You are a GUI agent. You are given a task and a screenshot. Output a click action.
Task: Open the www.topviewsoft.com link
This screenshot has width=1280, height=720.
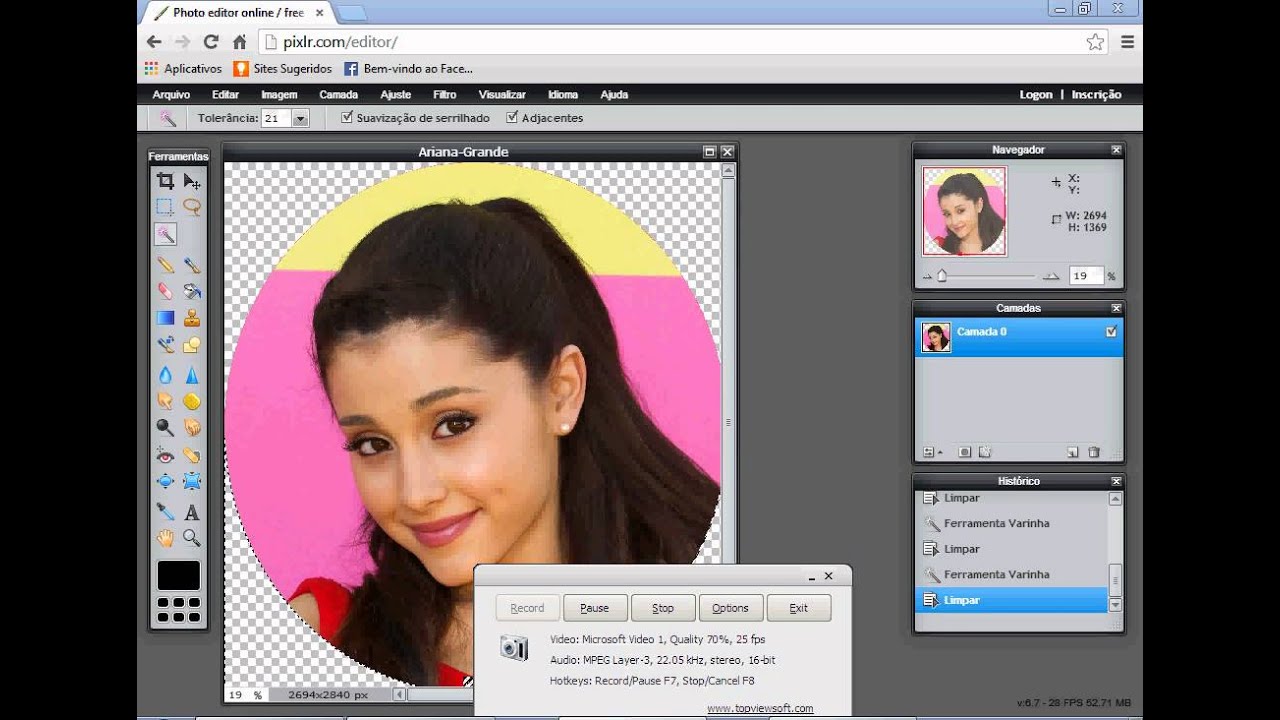760,708
